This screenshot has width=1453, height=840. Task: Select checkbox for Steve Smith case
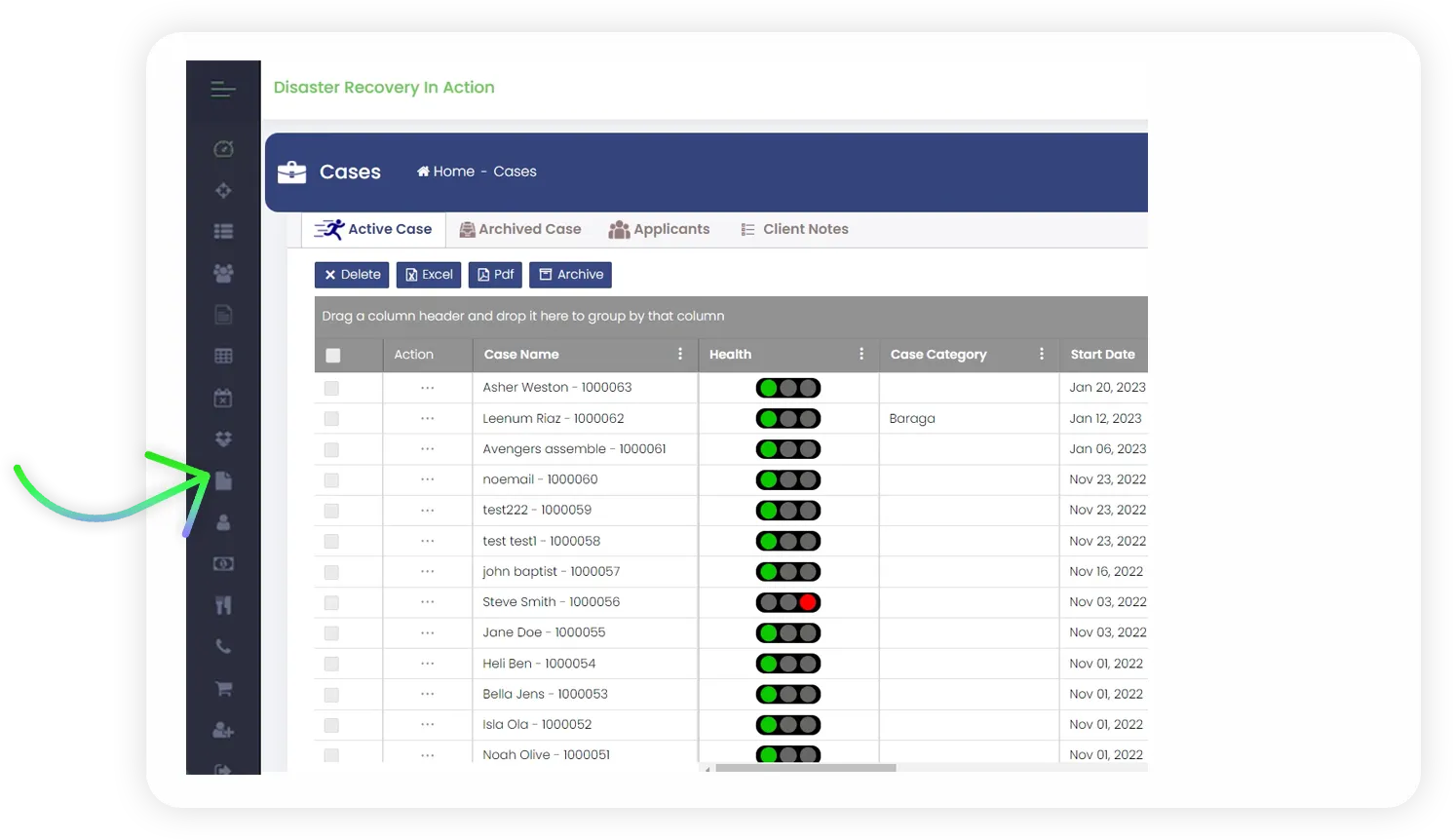[331, 602]
